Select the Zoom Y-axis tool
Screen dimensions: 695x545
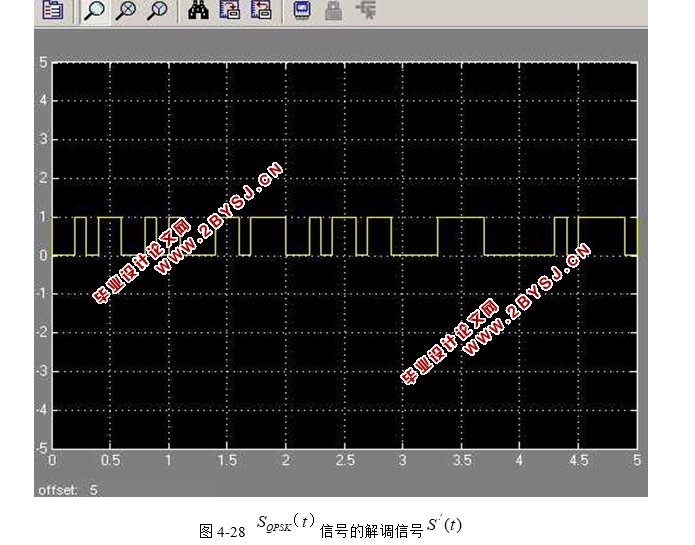coord(157,11)
